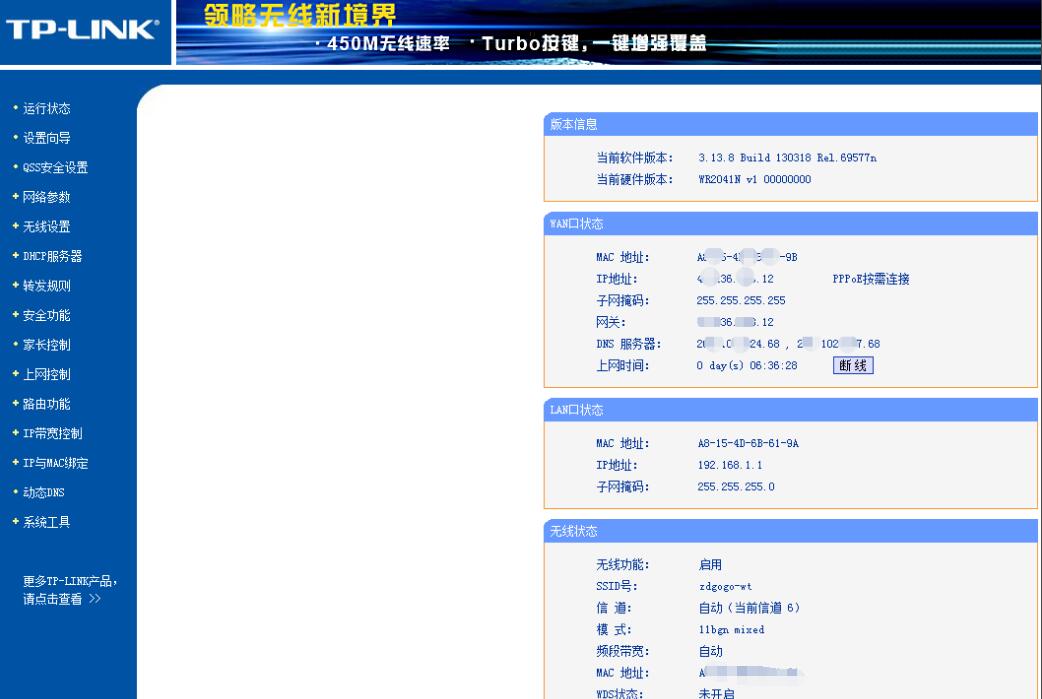Click the LAN subnet mask 255.255.255.0
1042x699 pixels.
point(736,486)
